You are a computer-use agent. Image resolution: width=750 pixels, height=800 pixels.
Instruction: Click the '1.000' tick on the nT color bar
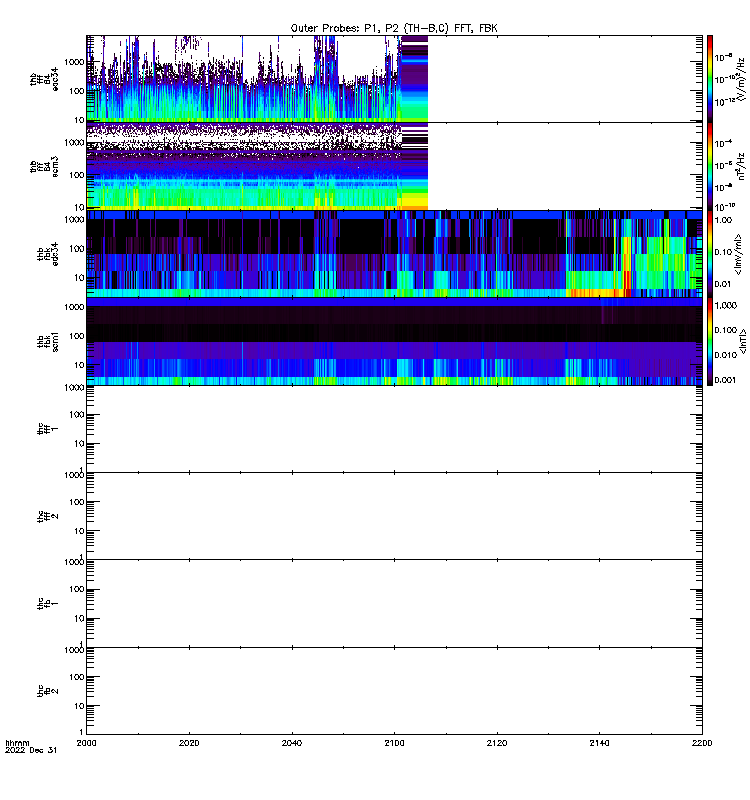726,305
